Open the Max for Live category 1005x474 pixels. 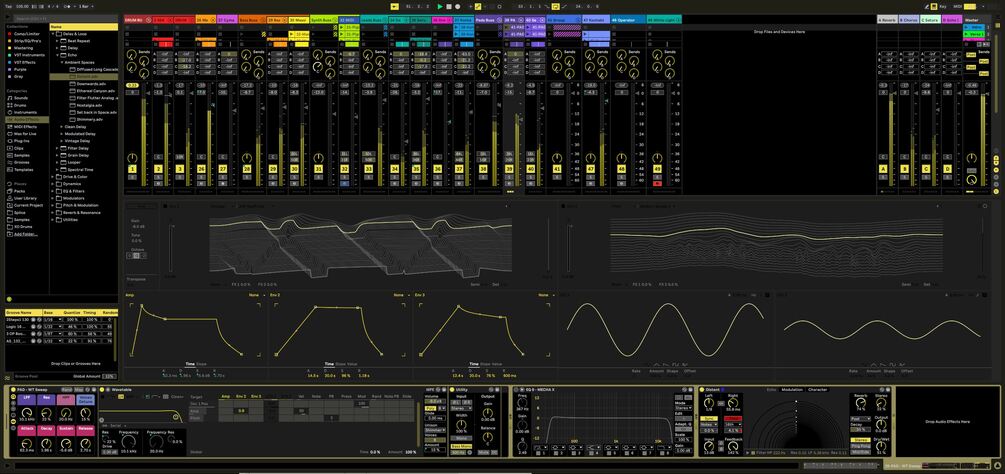pyautogui.click(x=24, y=133)
